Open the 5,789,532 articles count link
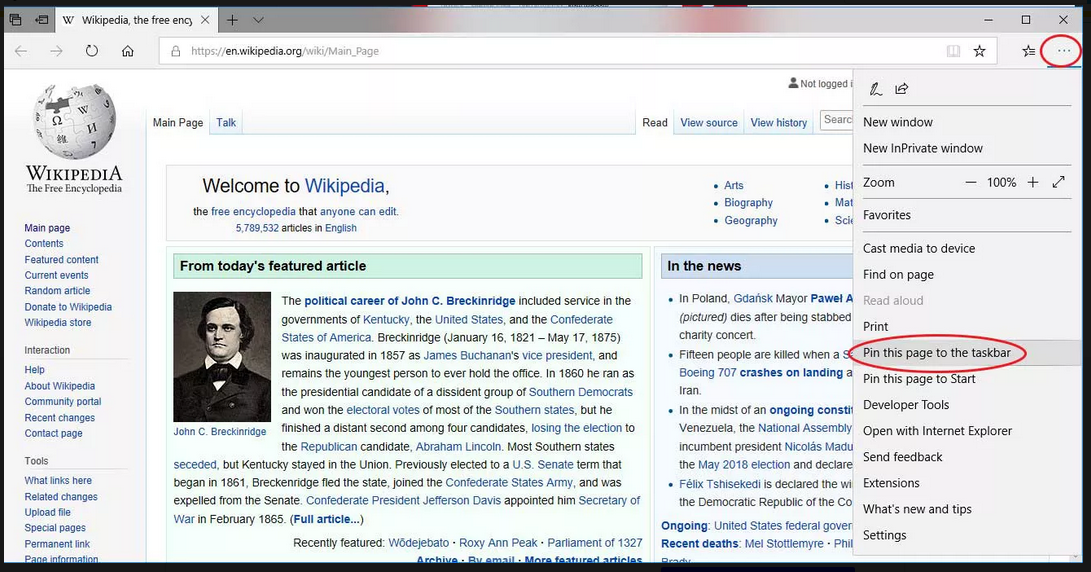Image resolution: width=1091 pixels, height=572 pixels. 257,228
